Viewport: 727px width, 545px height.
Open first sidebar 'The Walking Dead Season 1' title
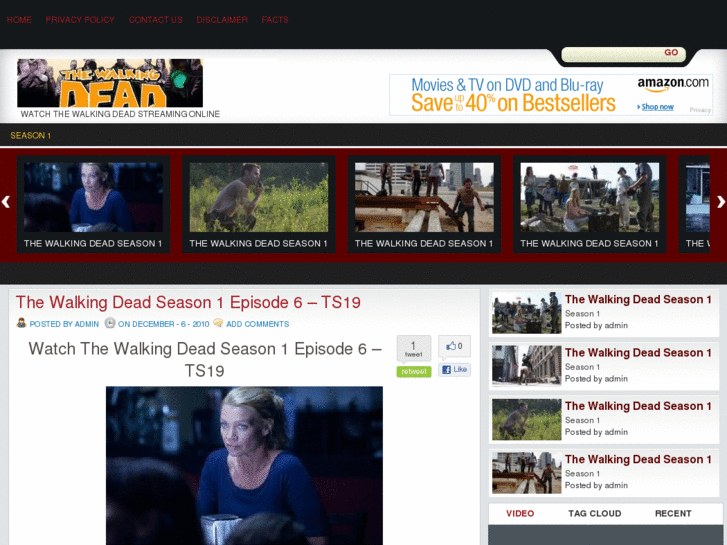(638, 300)
